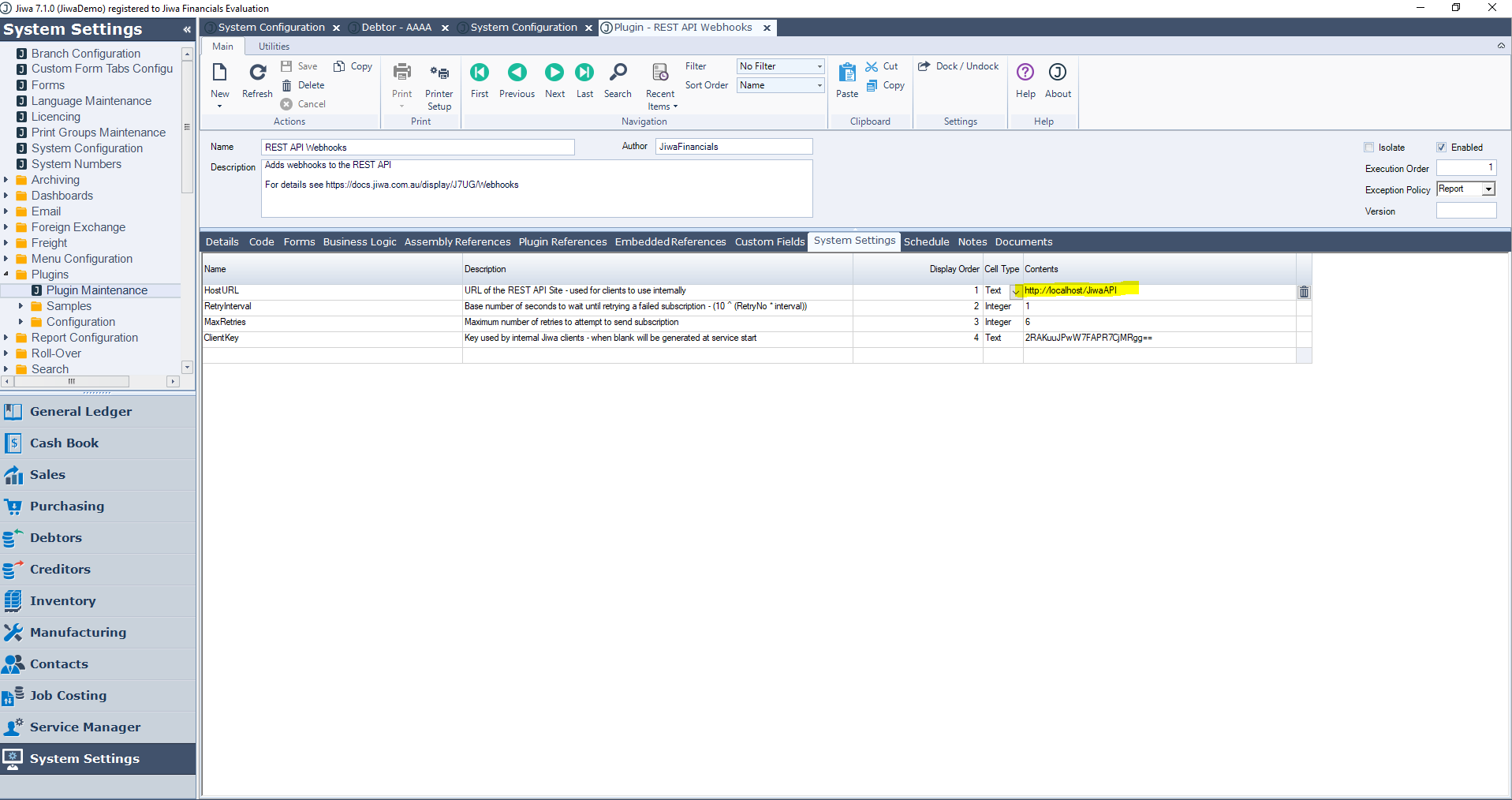Click the Paste clipboard icon
Image resolution: width=1512 pixels, height=800 pixels.
tap(847, 73)
